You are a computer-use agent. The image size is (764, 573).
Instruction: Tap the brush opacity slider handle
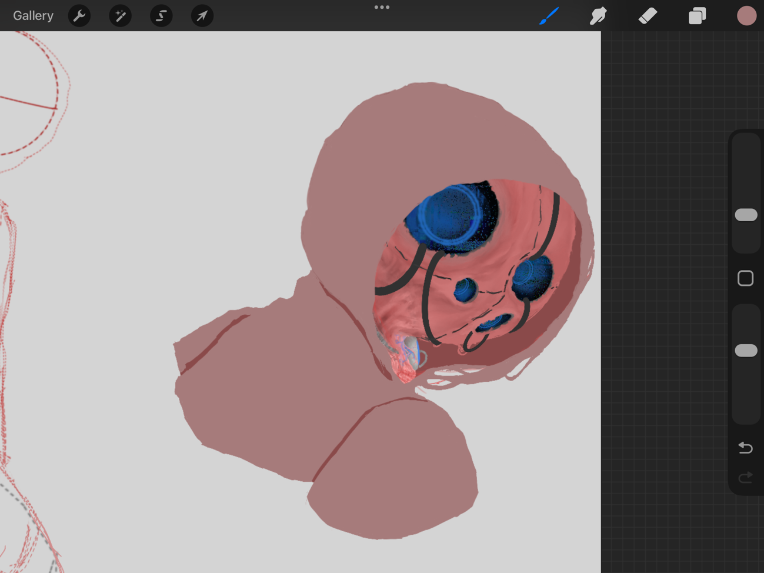tap(745, 350)
